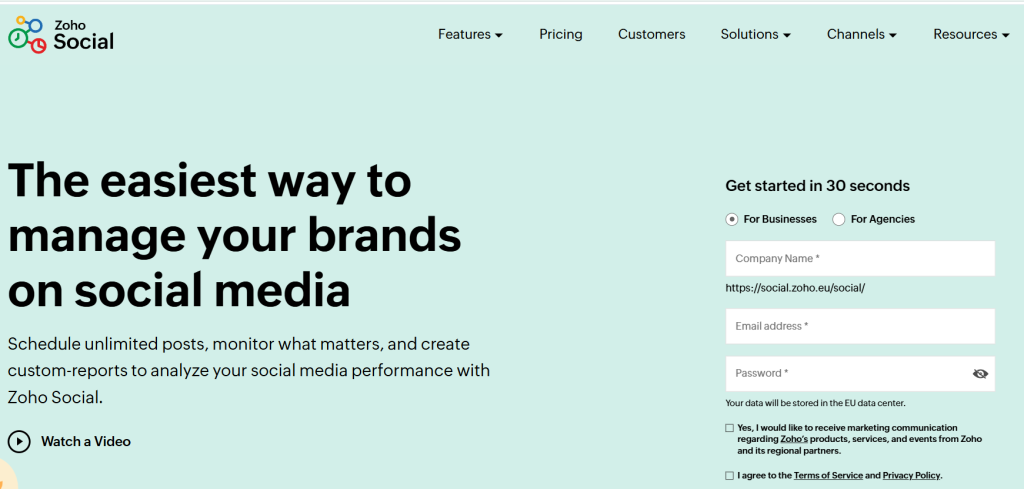
Task: Click the Company Name input field
Action: pyautogui.click(x=860, y=258)
